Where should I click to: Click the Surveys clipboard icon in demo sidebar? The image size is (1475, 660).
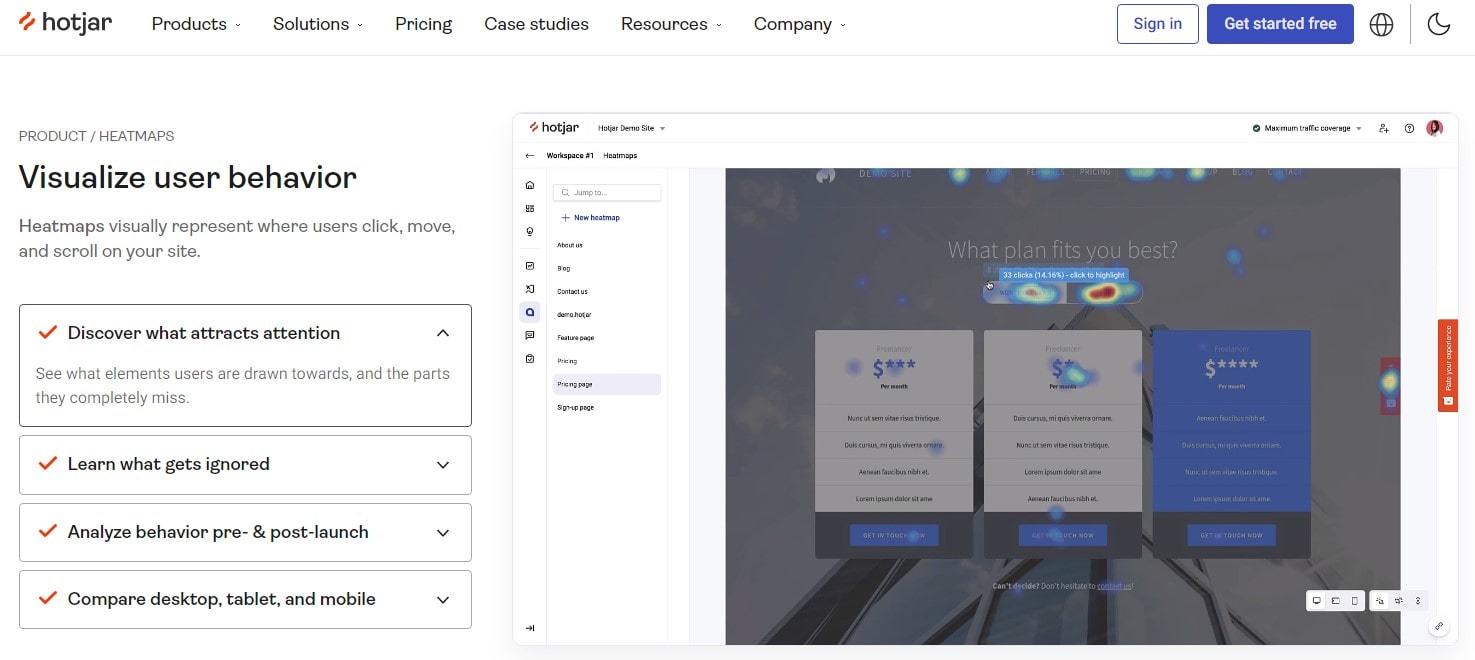point(530,358)
